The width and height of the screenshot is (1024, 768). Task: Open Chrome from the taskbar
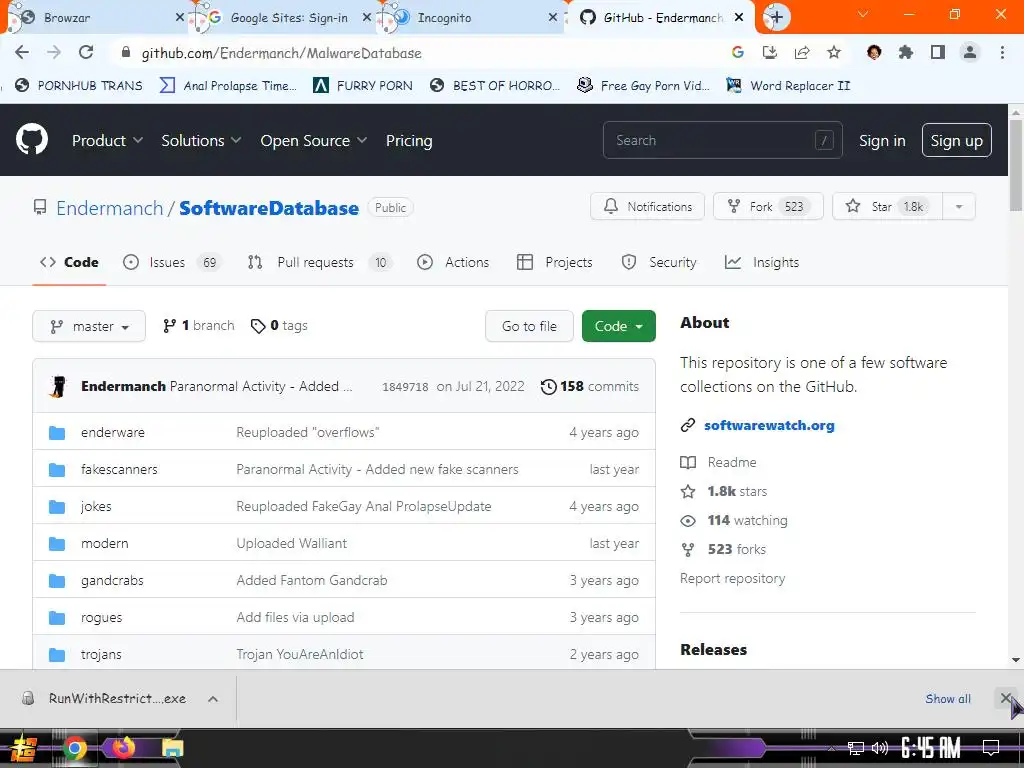pyautogui.click(x=74, y=748)
